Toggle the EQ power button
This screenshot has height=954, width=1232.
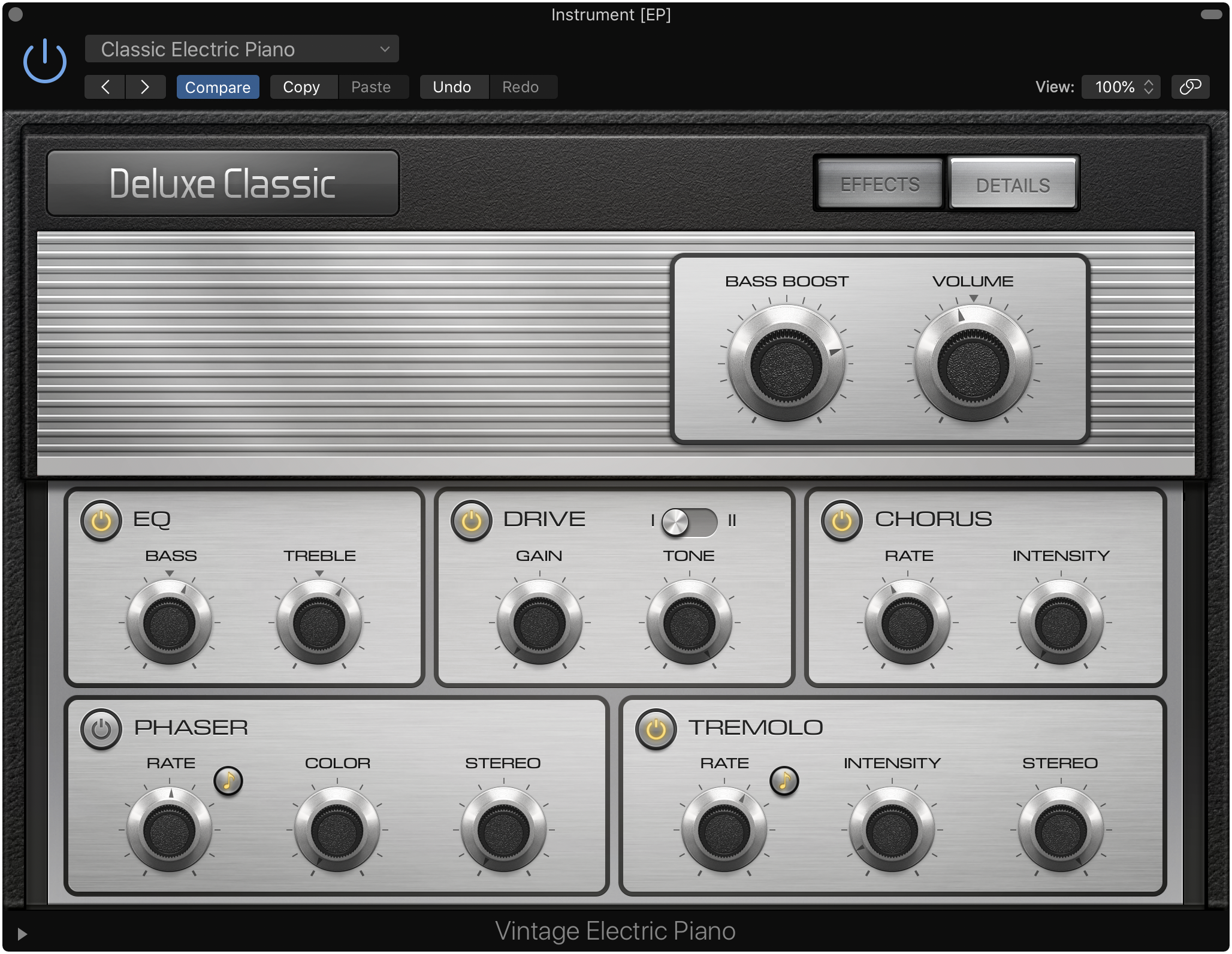101,521
